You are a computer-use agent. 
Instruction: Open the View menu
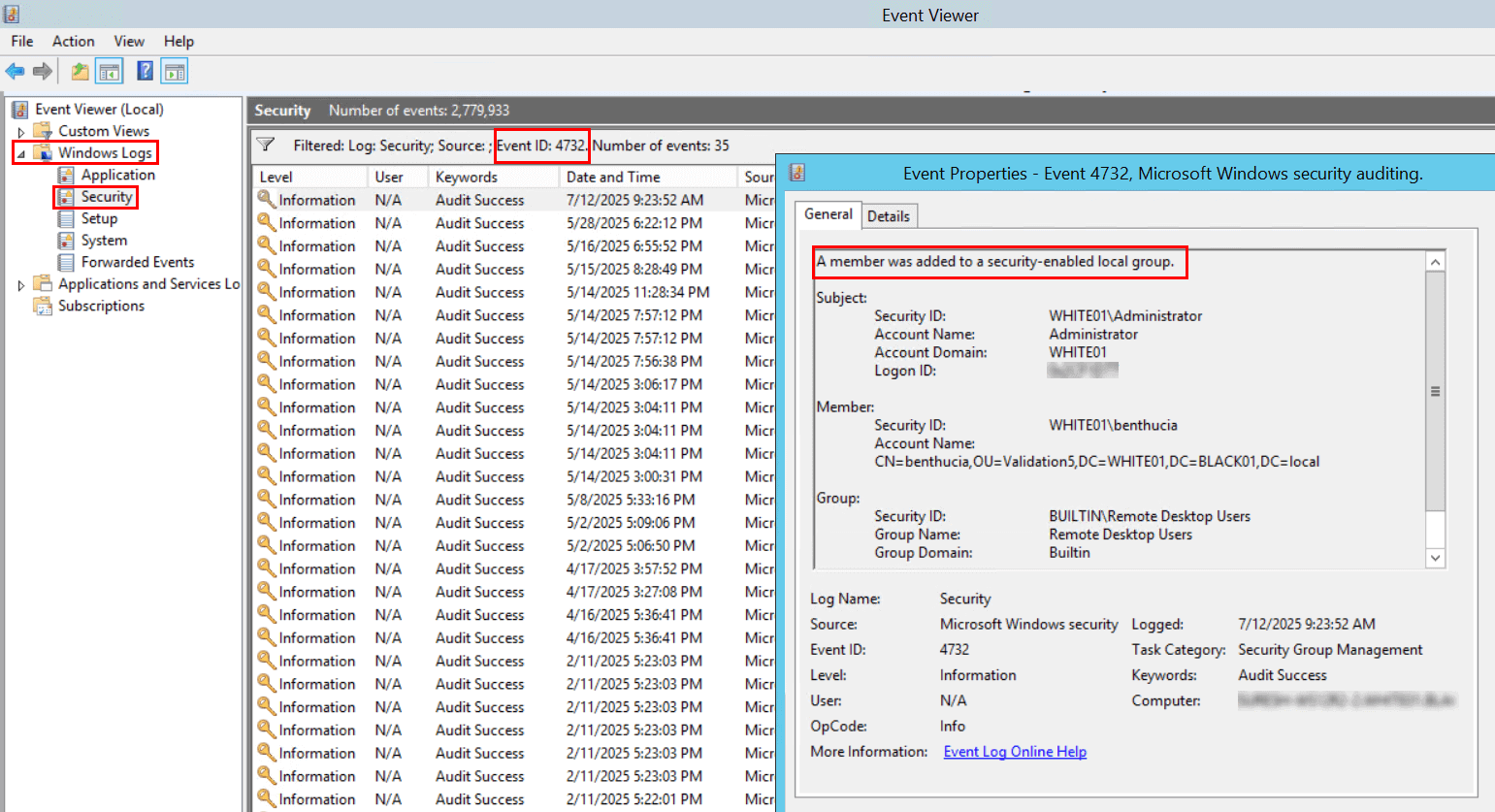[x=128, y=41]
